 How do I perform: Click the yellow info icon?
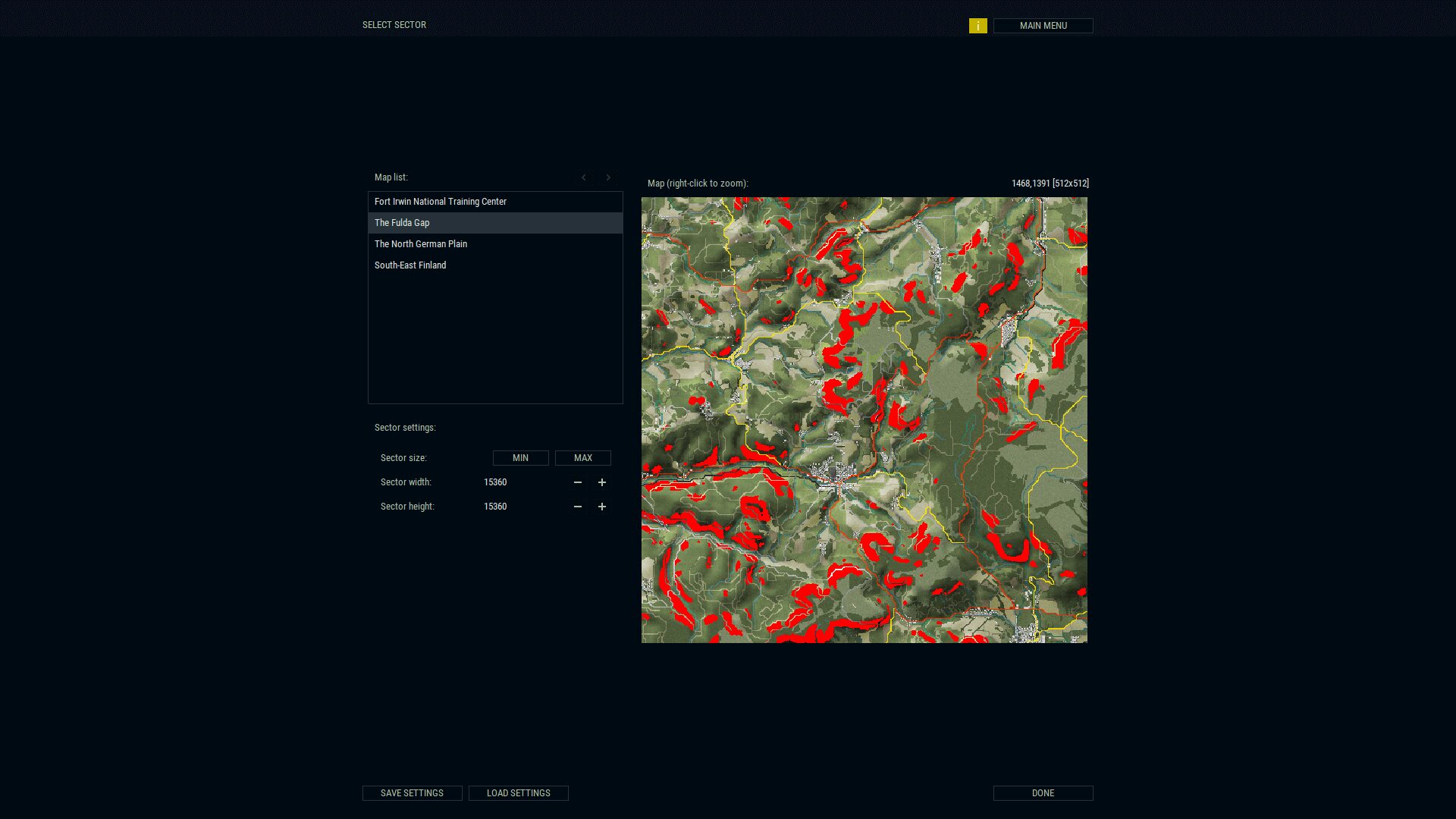pos(977,26)
